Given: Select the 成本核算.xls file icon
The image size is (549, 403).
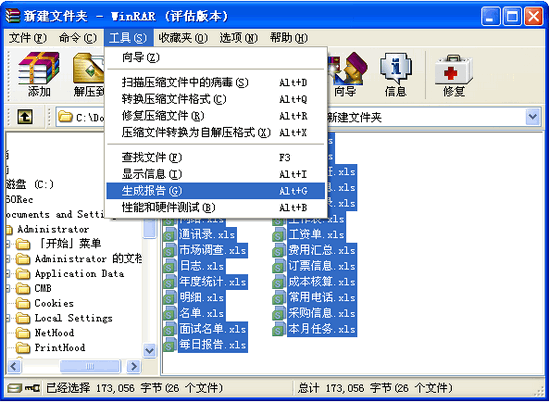Looking at the screenshot, I should coord(279,282).
